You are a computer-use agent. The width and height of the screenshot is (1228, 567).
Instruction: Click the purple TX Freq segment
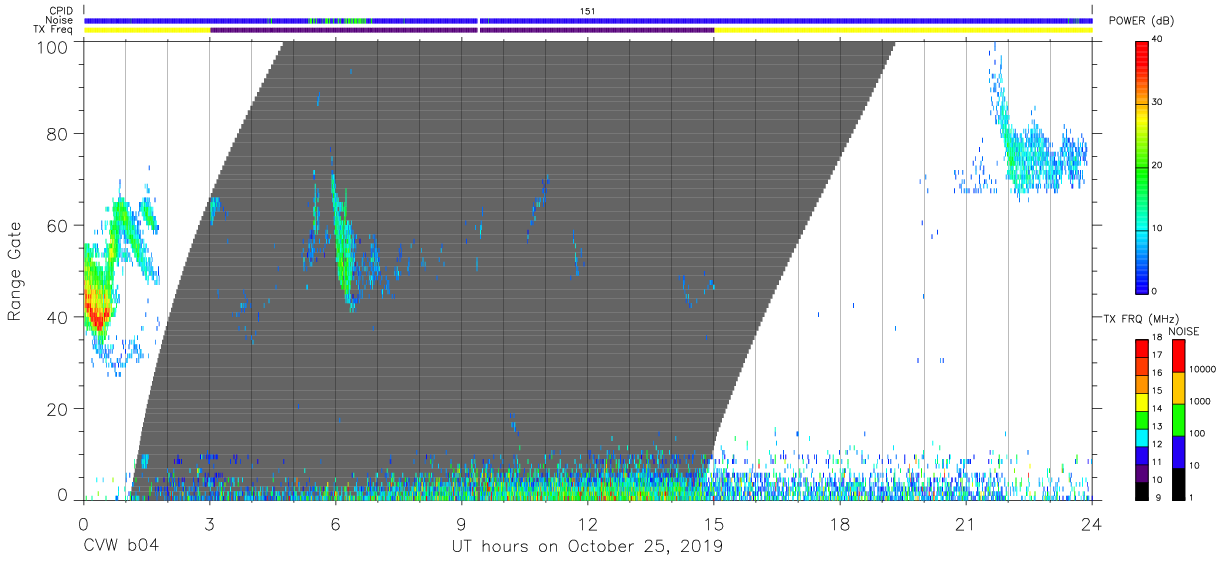(462, 30)
